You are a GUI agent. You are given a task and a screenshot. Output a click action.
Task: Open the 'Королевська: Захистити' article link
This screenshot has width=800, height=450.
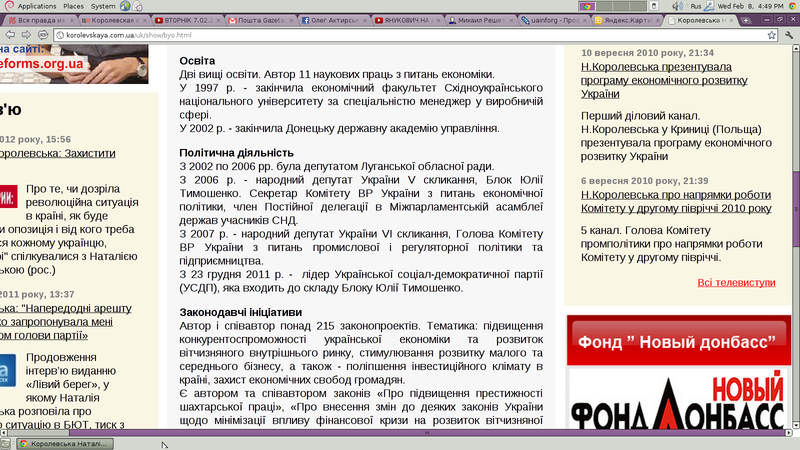pos(58,153)
